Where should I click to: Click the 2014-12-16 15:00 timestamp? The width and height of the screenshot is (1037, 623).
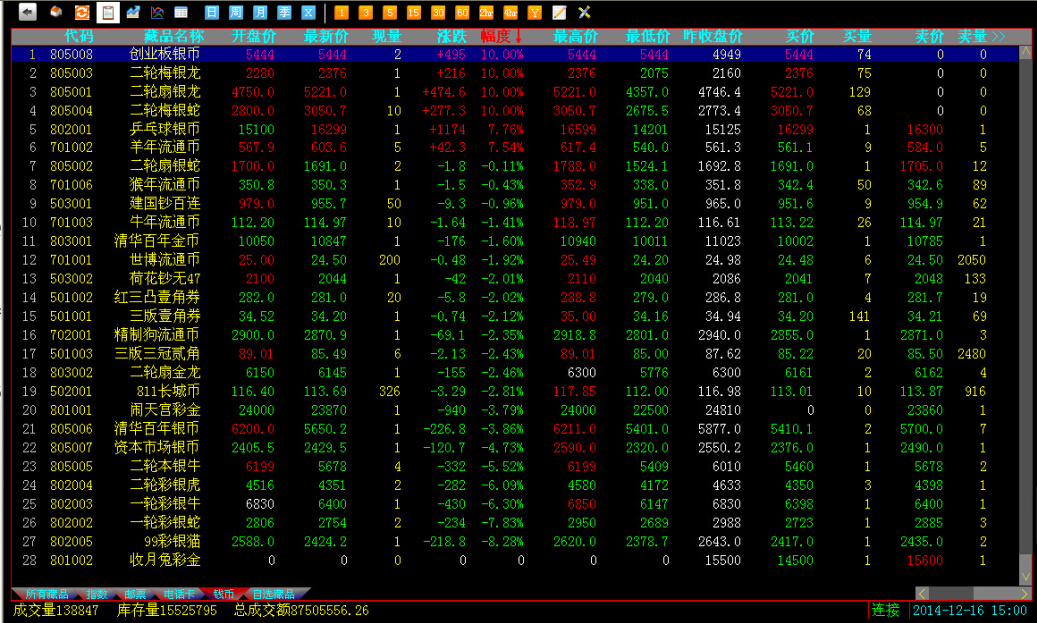[970, 610]
